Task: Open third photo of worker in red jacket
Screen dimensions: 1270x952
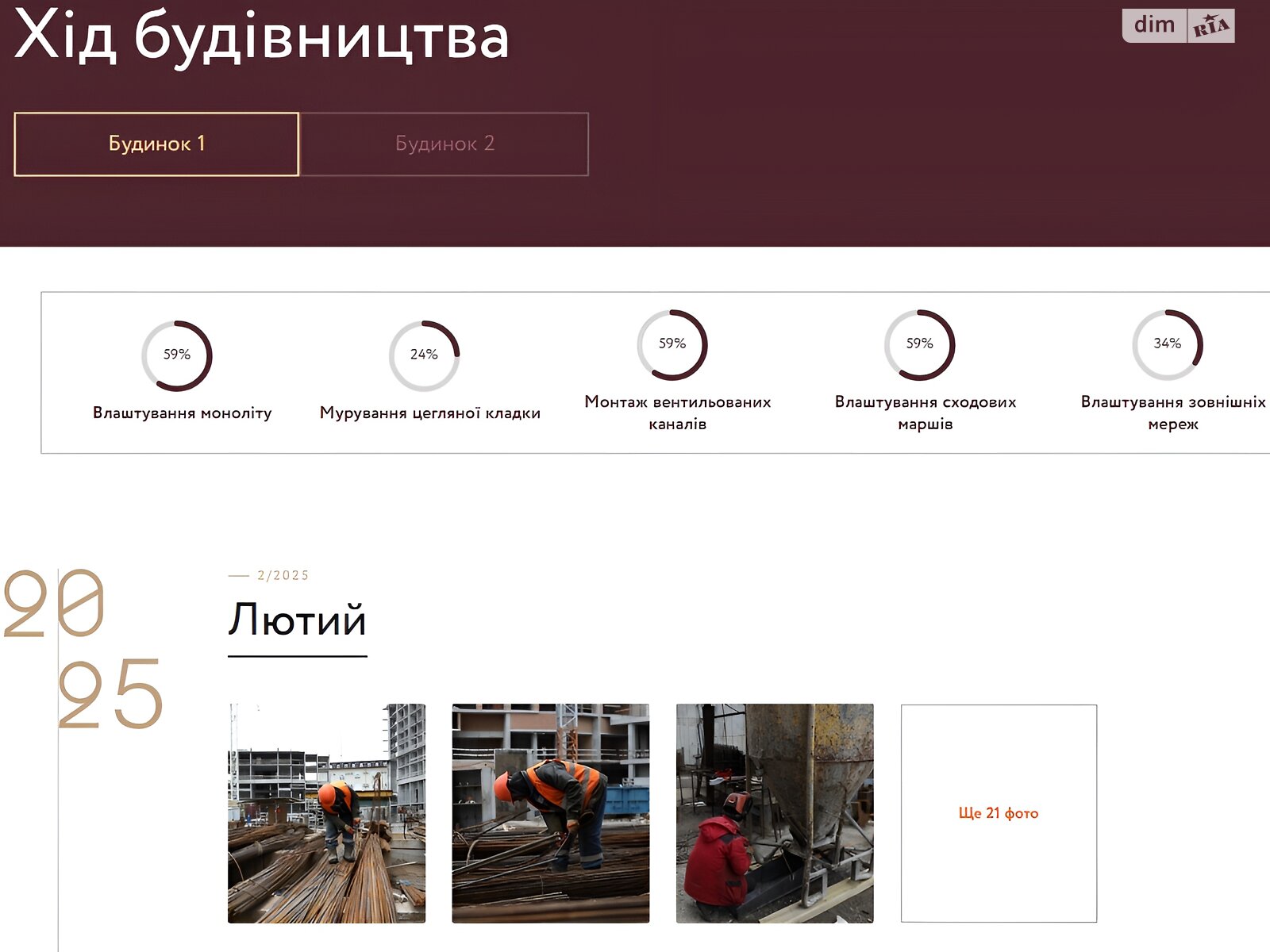Action: 774,813
